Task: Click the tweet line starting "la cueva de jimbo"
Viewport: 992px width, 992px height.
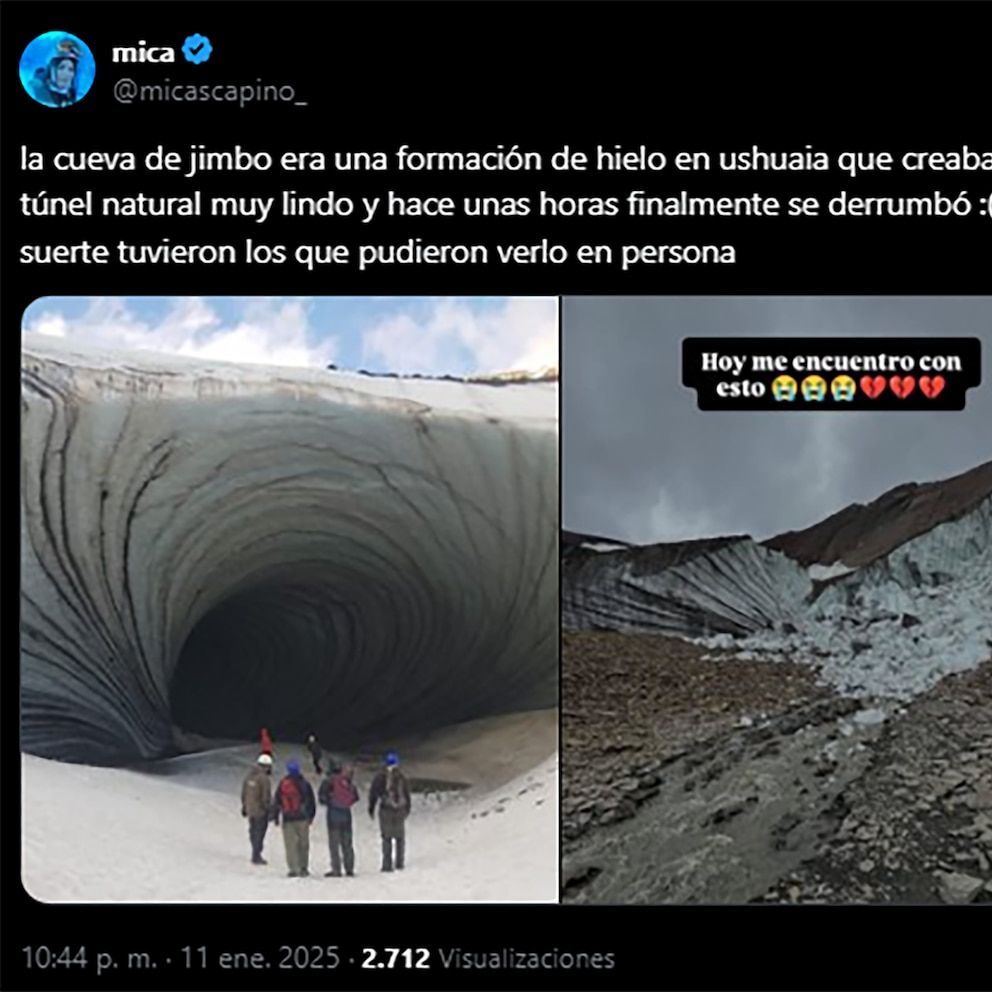Action: click(505, 159)
